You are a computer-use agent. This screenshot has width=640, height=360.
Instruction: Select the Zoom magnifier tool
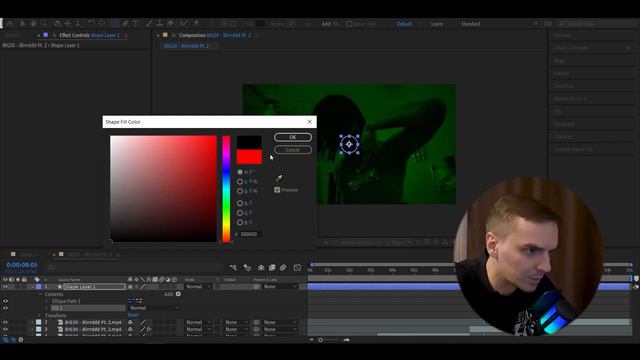point(44,24)
